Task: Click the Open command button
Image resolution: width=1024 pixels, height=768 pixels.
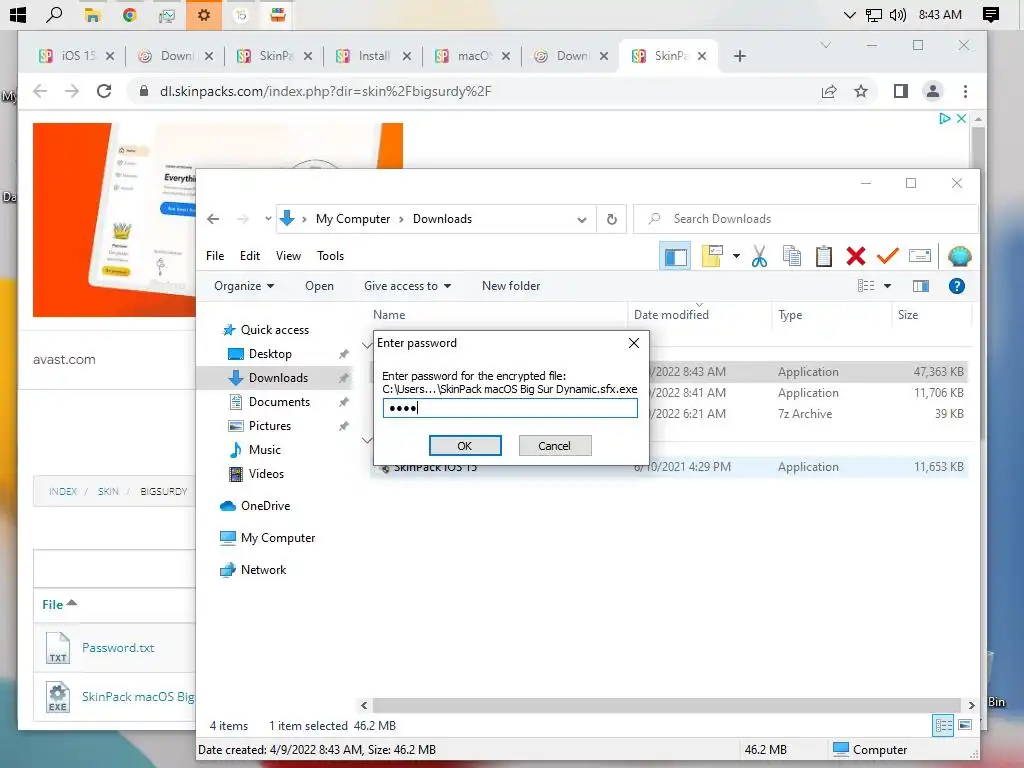Action: coord(319,286)
